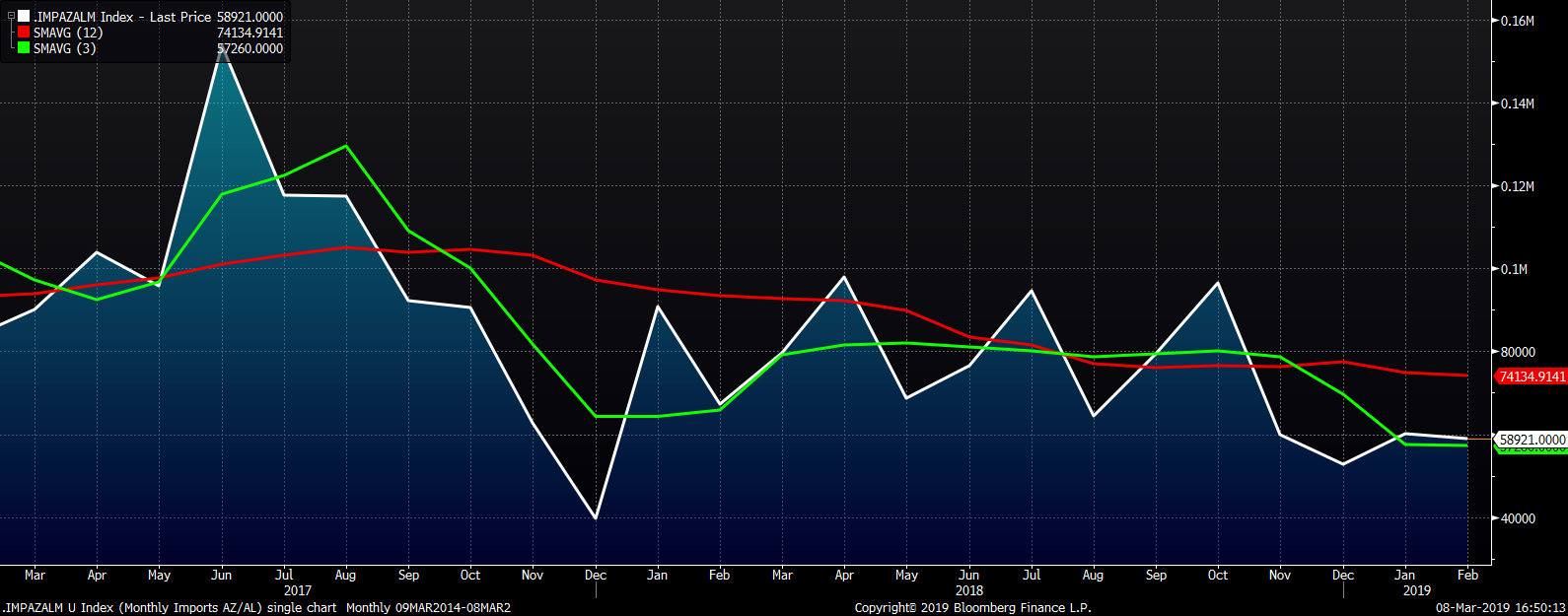The height and width of the screenshot is (616, 1568).
Task: Click the green SMAVG (3) legend swatch
Action: click(x=24, y=48)
